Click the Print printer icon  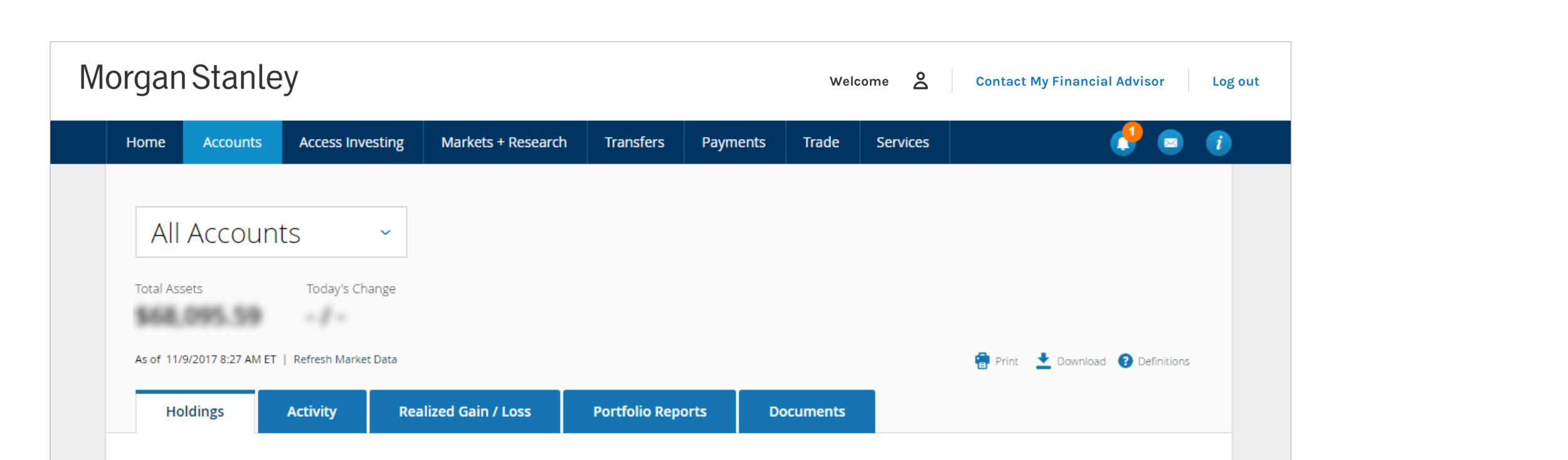(x=982, y=360)
